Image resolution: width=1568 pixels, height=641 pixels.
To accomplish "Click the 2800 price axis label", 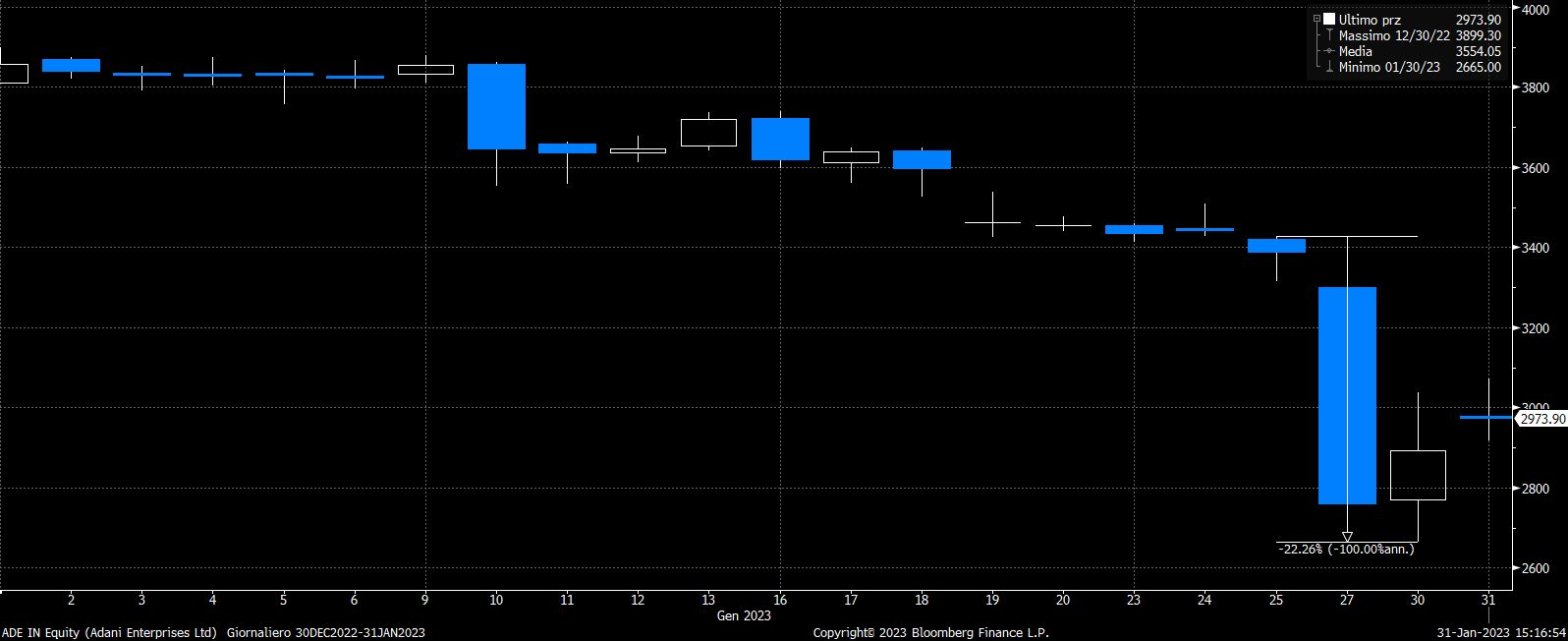I will click(x=1536, y=489).
